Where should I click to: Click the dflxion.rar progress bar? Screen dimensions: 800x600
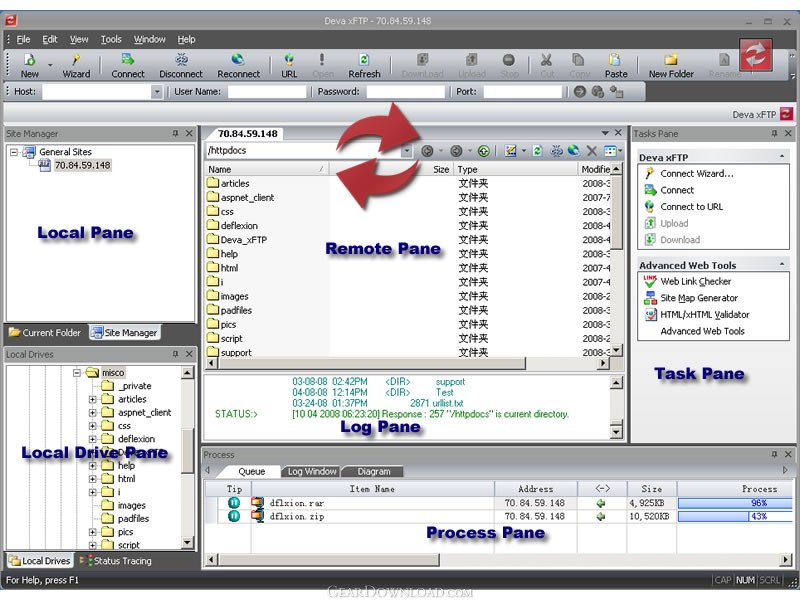click(735, 503)
